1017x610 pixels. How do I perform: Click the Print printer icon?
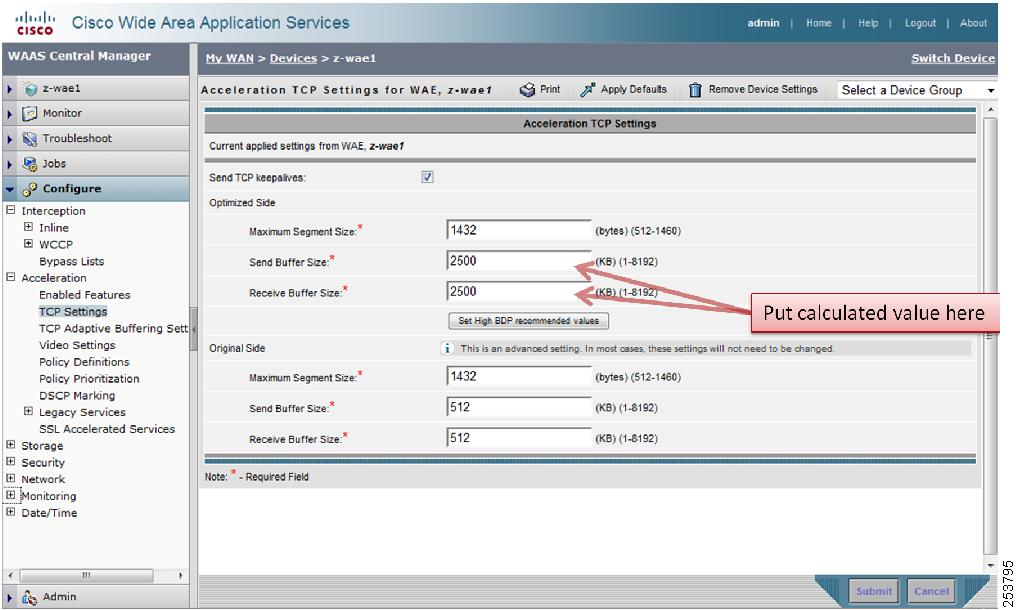coord(527,90)
